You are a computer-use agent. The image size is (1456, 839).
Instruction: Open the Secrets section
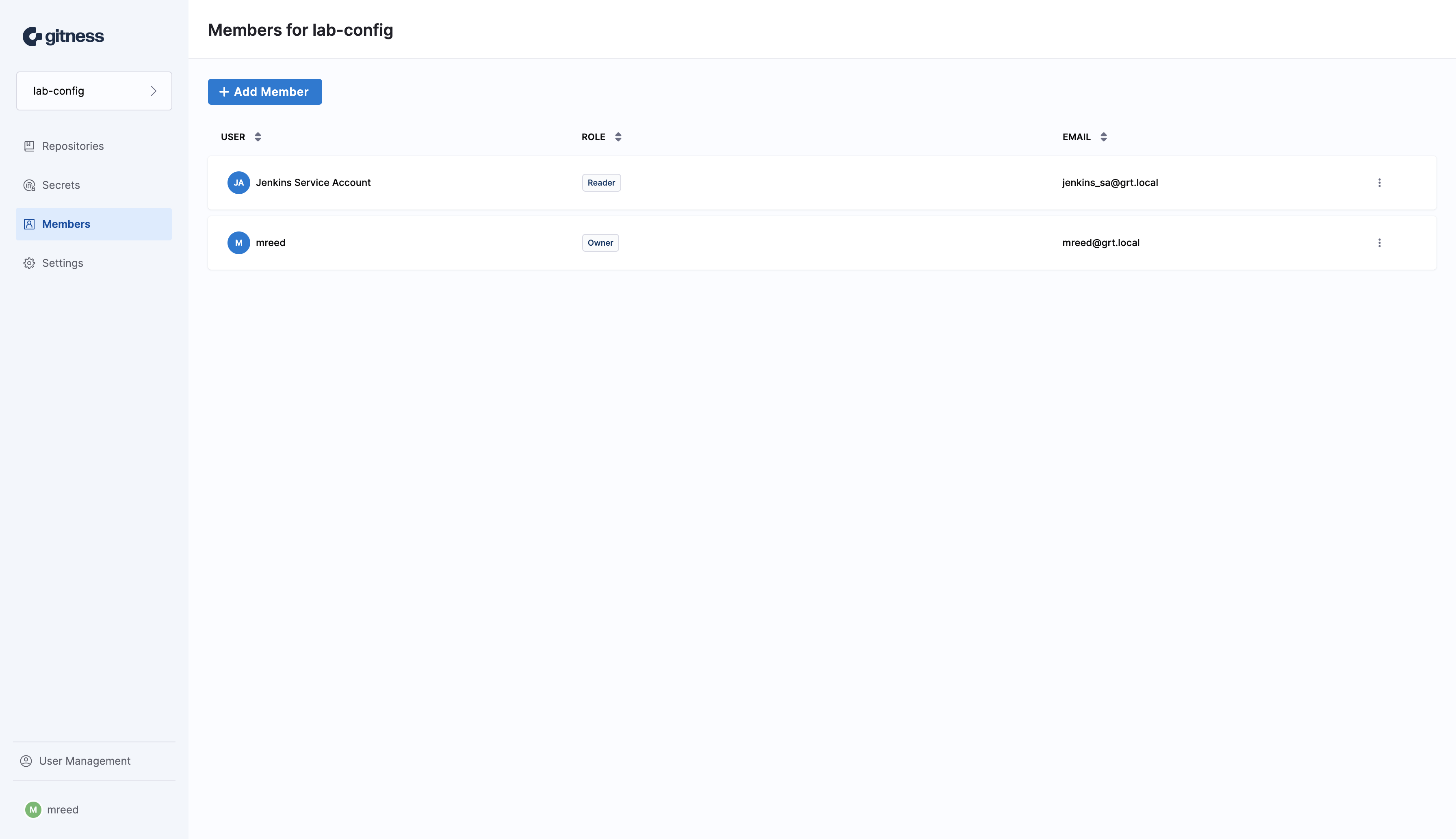(x=94, y=185)
